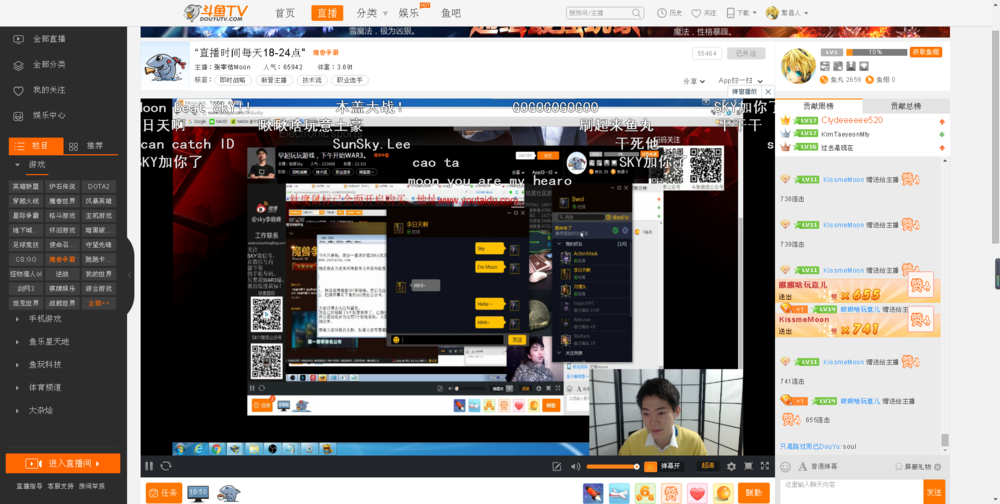The height and width of the screenshot is (504, 1000).
Task: Switch to 贡献周榜 tab
Action: point(818,106)
